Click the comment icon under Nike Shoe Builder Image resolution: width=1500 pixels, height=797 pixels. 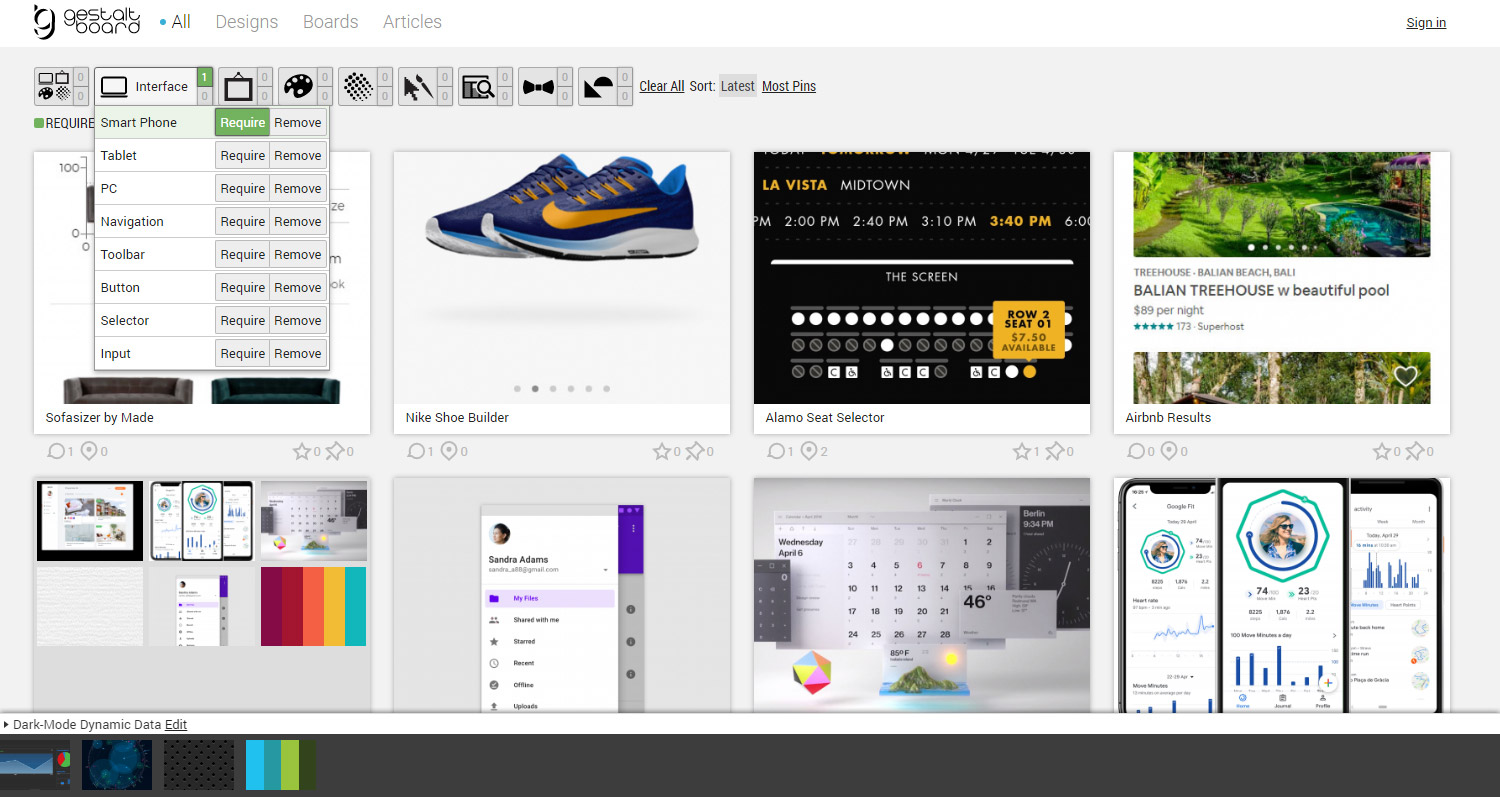pyautogui.click(x=416, y=452)
